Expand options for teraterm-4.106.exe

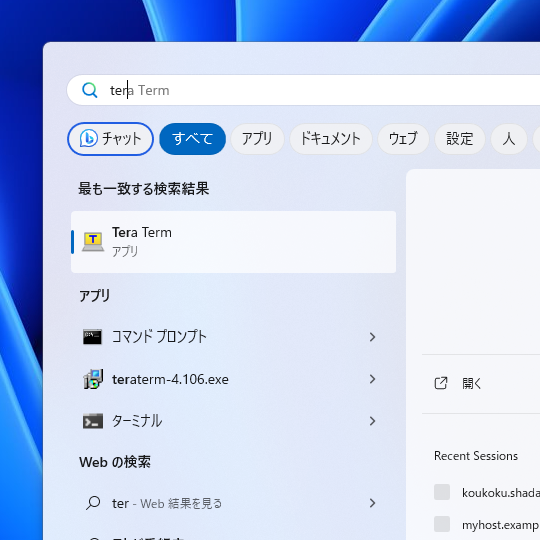click(x=372, y=379)
